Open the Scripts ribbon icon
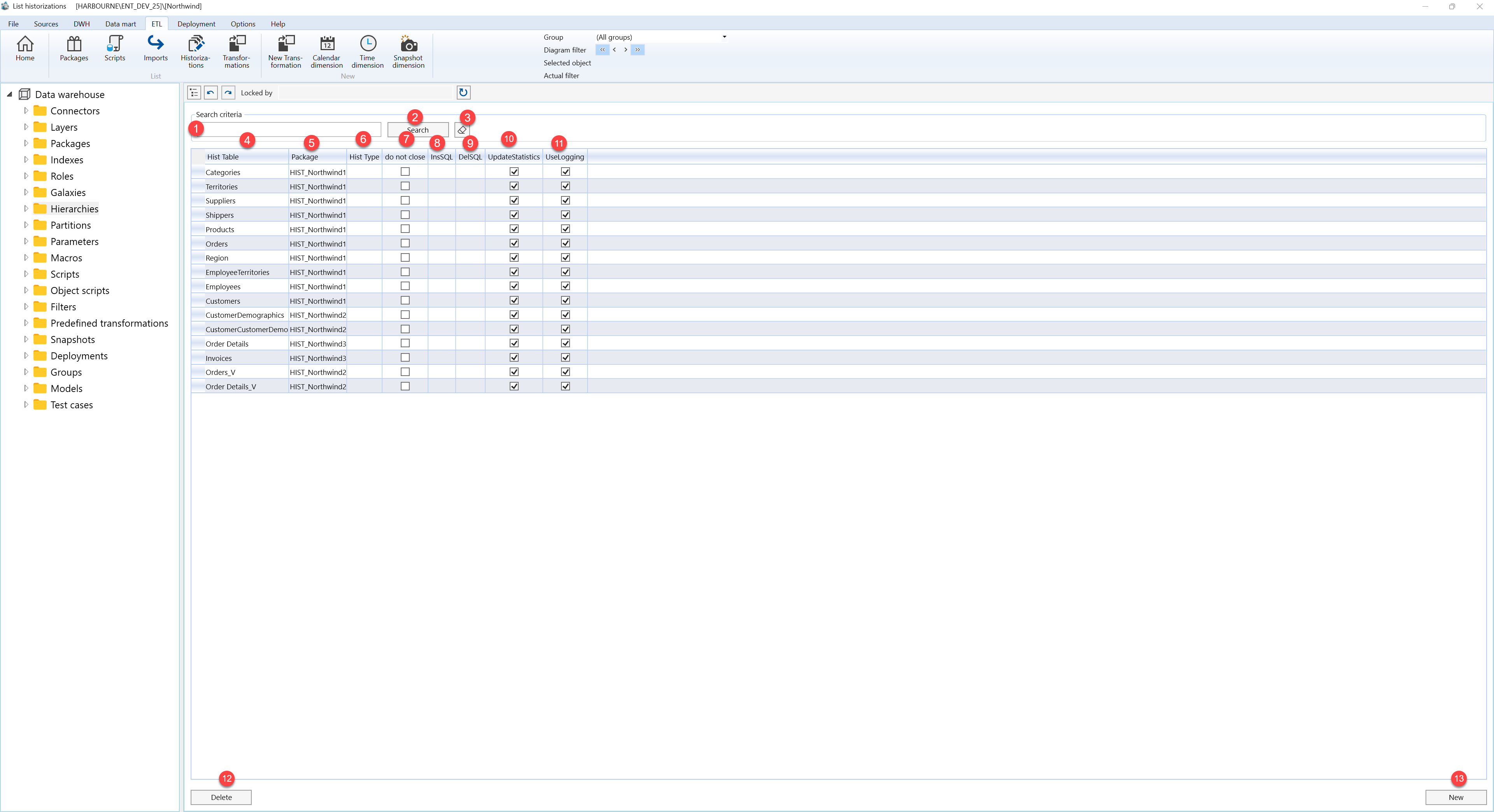1494x812 pixels. [x=115, y=49]
